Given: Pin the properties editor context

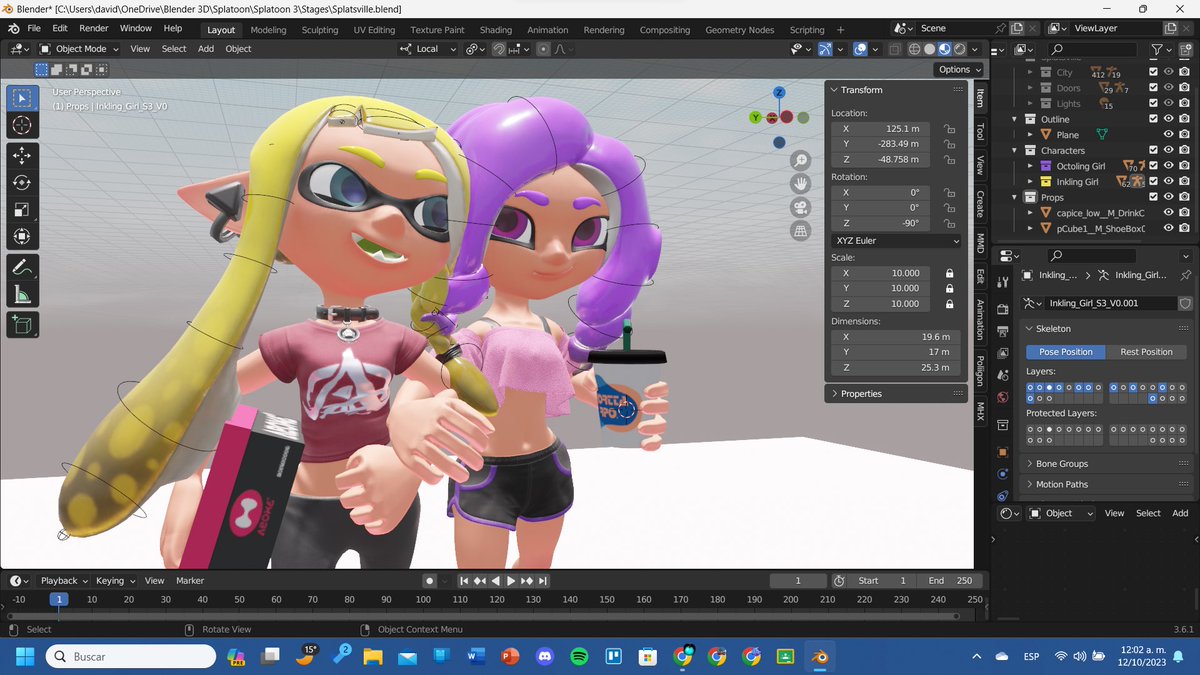Looking at the screenshot, I should coord(1186,275).
